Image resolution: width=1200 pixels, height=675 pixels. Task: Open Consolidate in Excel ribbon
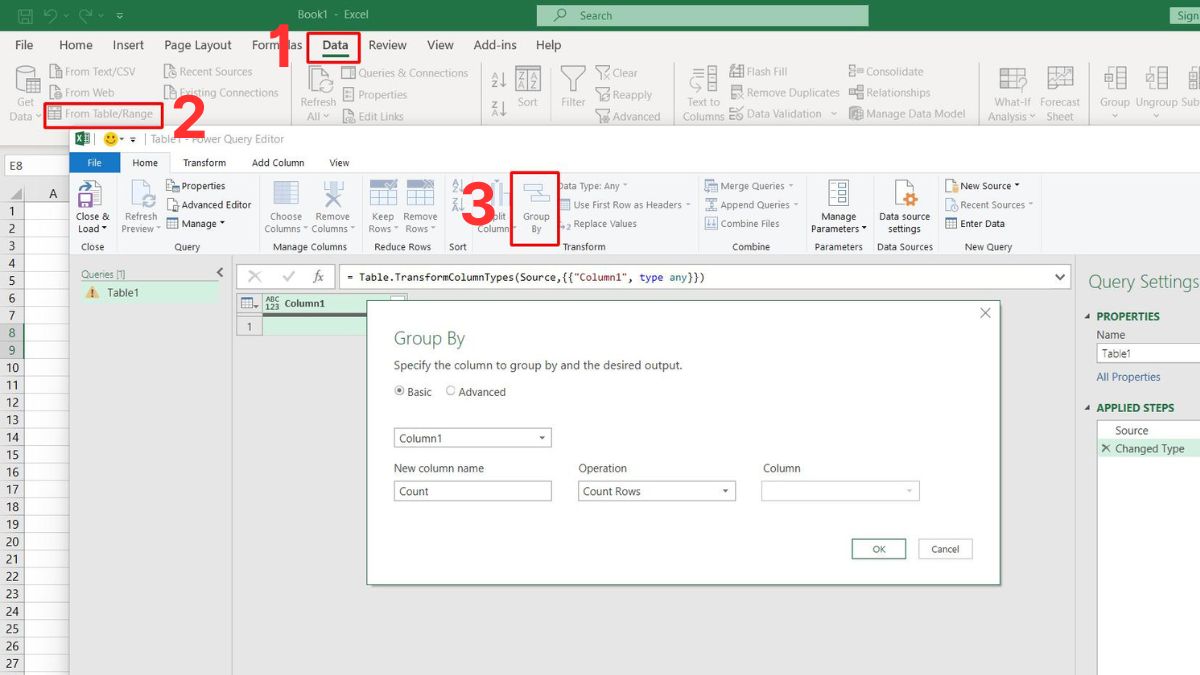(886, 72)
